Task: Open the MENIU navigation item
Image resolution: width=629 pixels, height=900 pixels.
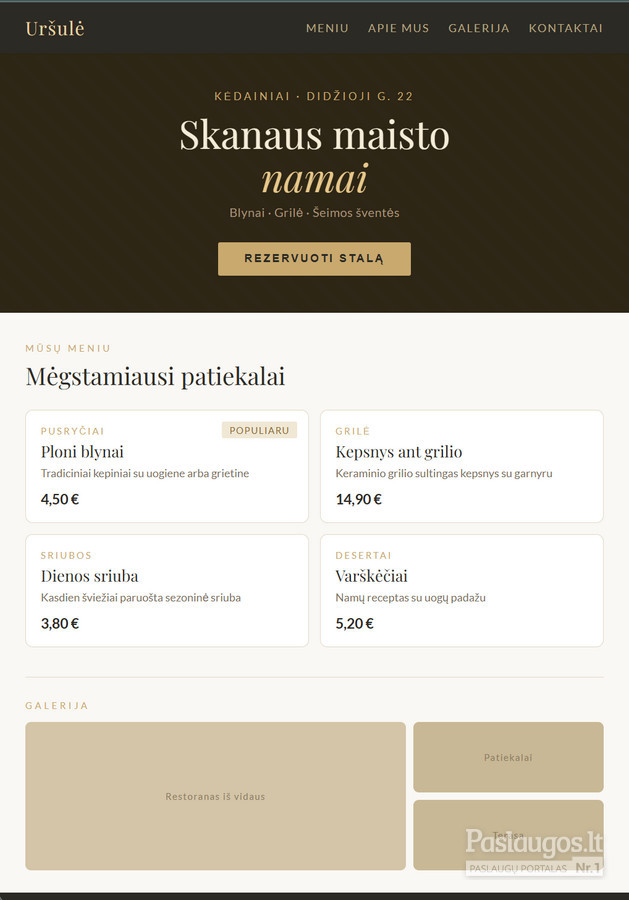Action: coord(327,28)
